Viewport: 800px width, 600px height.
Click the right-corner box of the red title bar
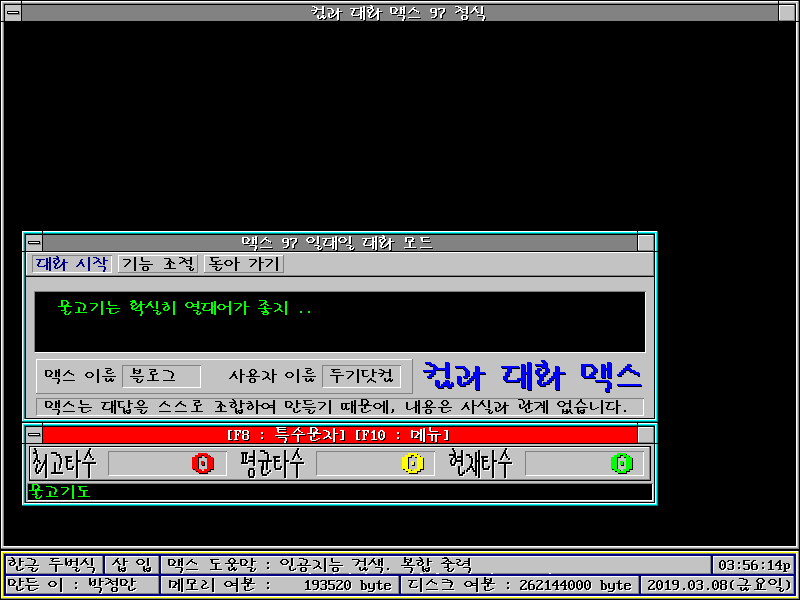[x=646, y=435]
